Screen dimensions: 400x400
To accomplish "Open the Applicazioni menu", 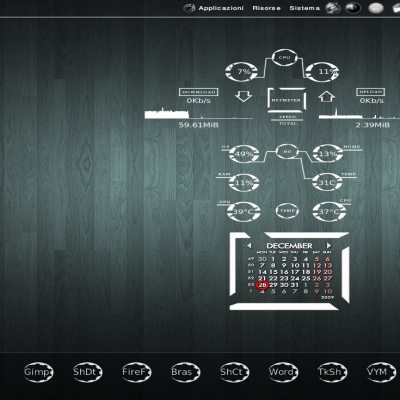I will (221, 8).
